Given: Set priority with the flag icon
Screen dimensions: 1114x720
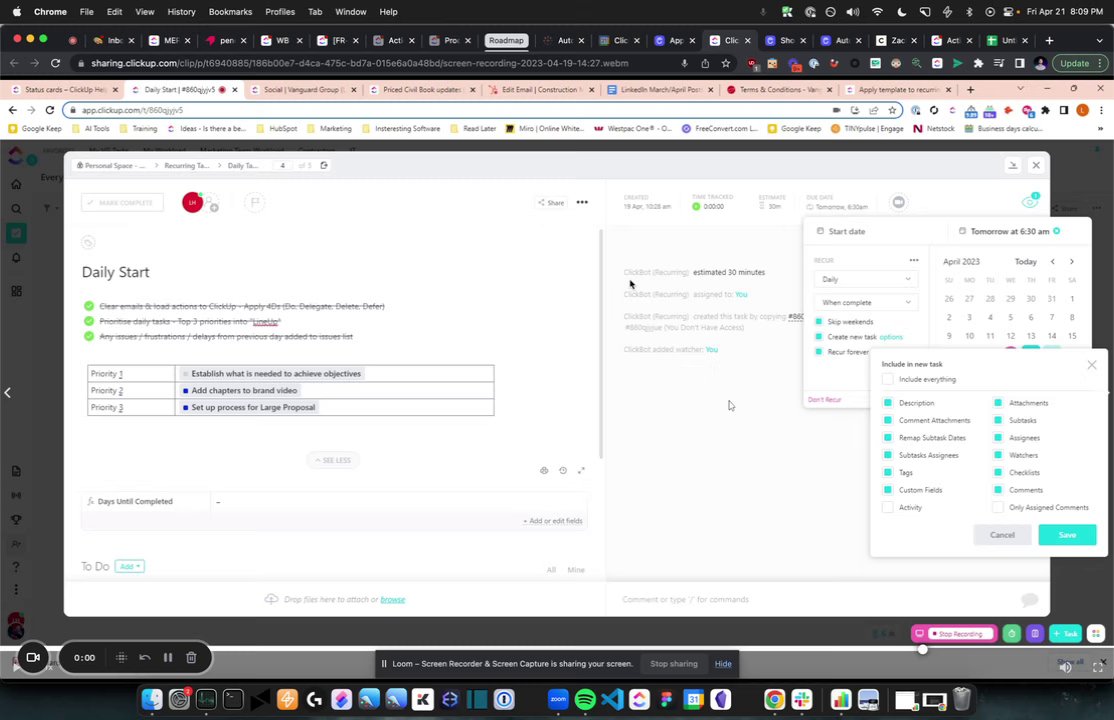Looking at the screenshot, I should 254,203.
